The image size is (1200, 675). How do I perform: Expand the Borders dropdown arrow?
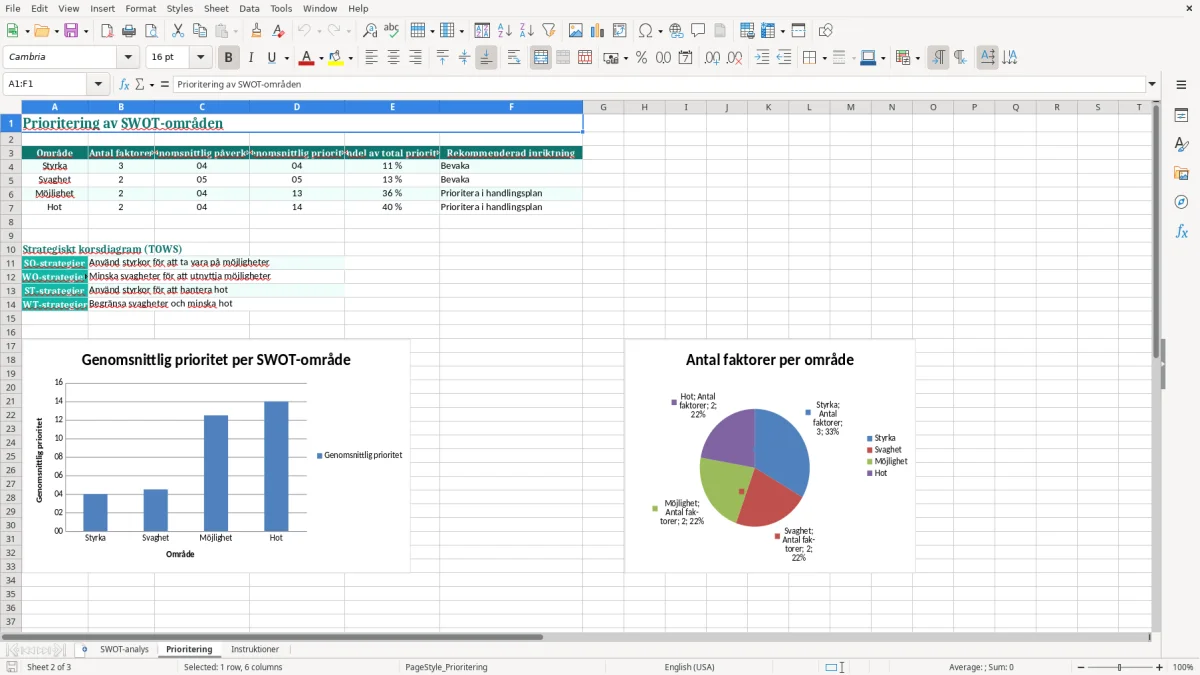tap(824, 58)
